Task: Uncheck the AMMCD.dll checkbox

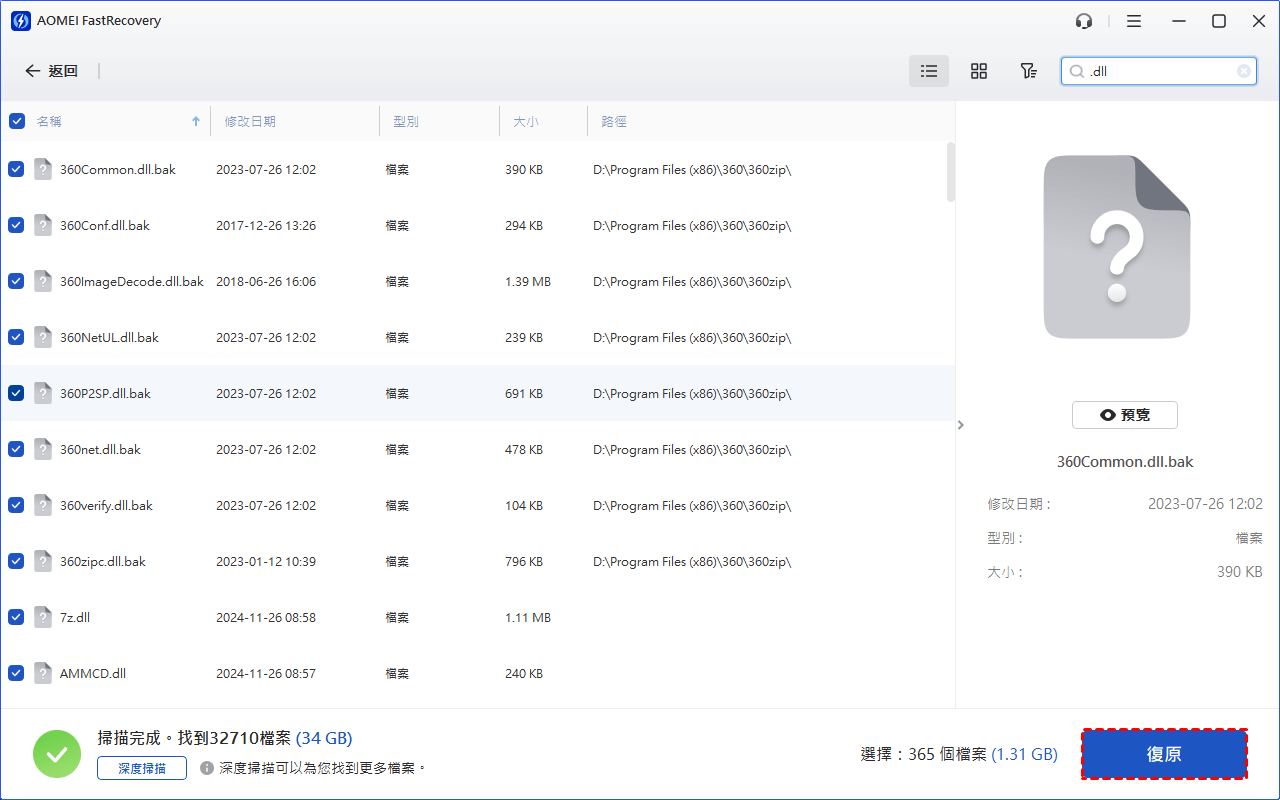Action: 16,673
